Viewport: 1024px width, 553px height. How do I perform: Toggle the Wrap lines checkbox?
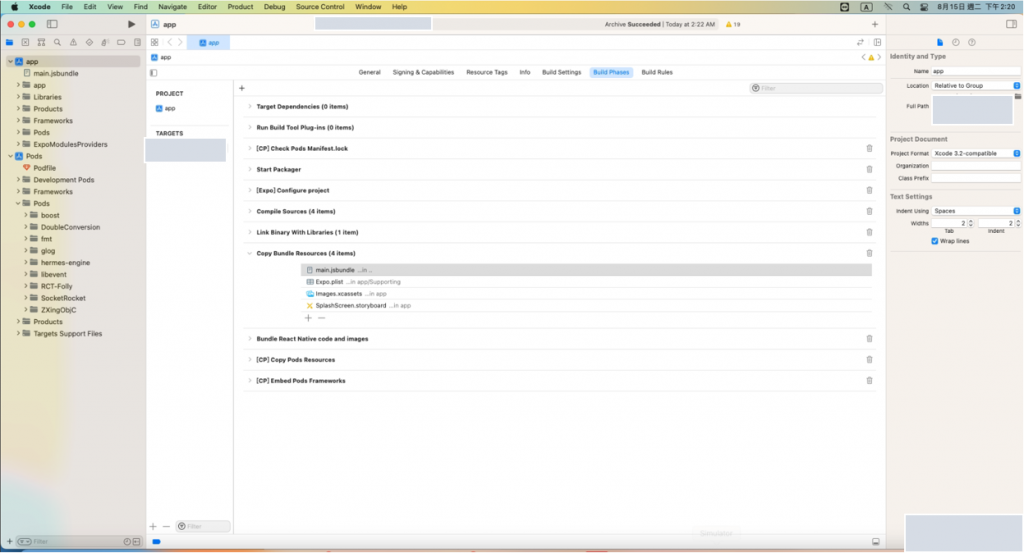pos(935,241)
